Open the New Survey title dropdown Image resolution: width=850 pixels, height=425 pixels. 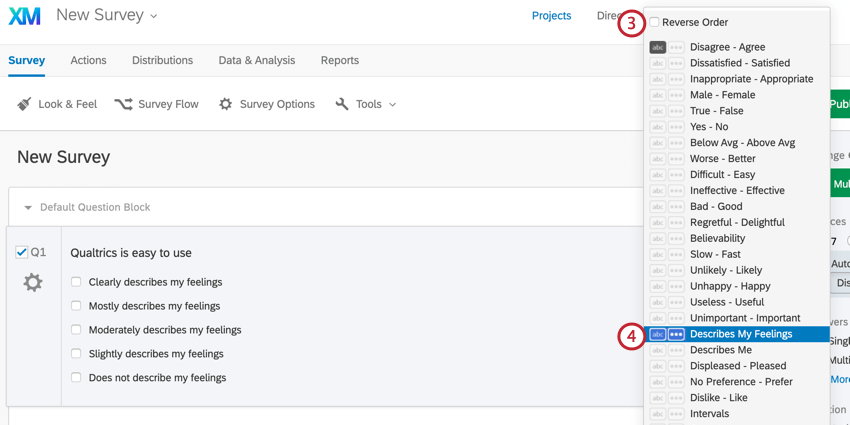click(154, 16)
